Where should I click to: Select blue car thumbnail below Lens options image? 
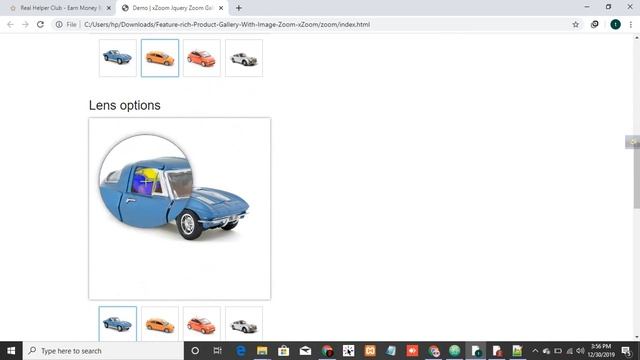(x=118, y=324)
